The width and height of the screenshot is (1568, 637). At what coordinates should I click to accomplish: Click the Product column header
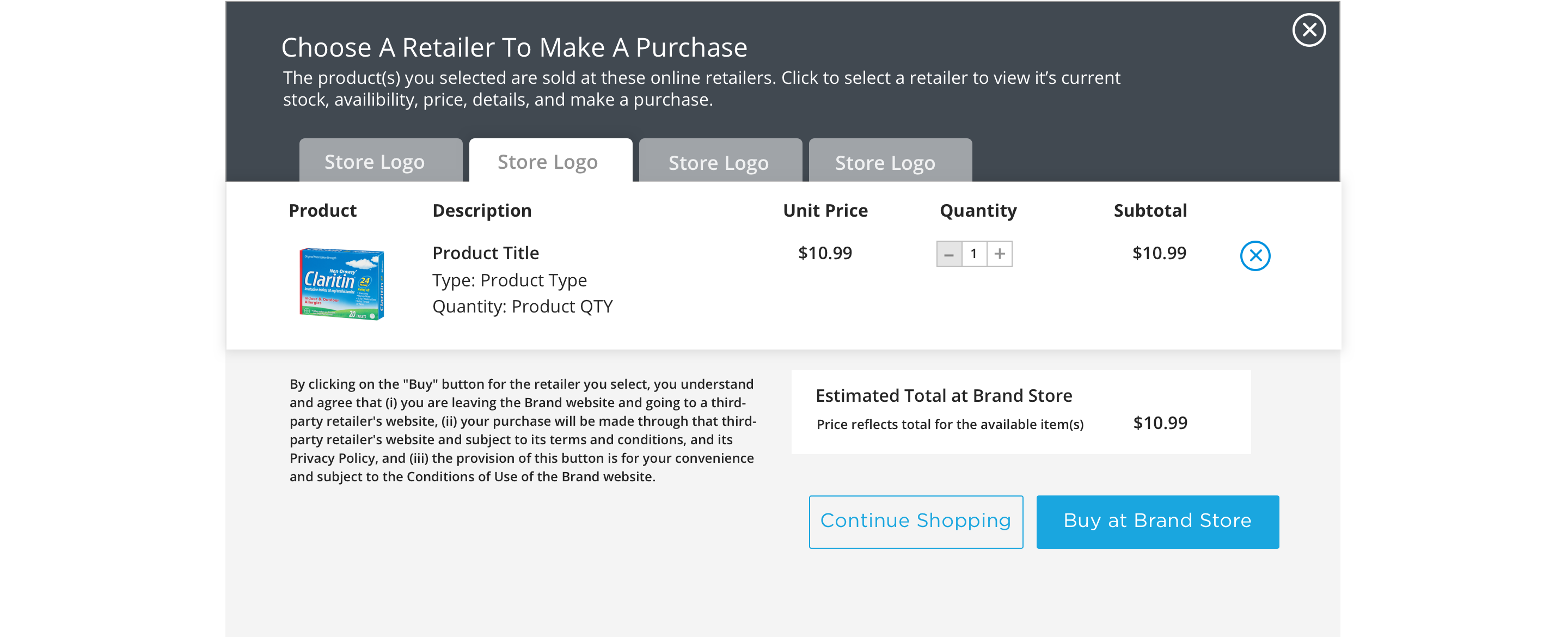322,211
